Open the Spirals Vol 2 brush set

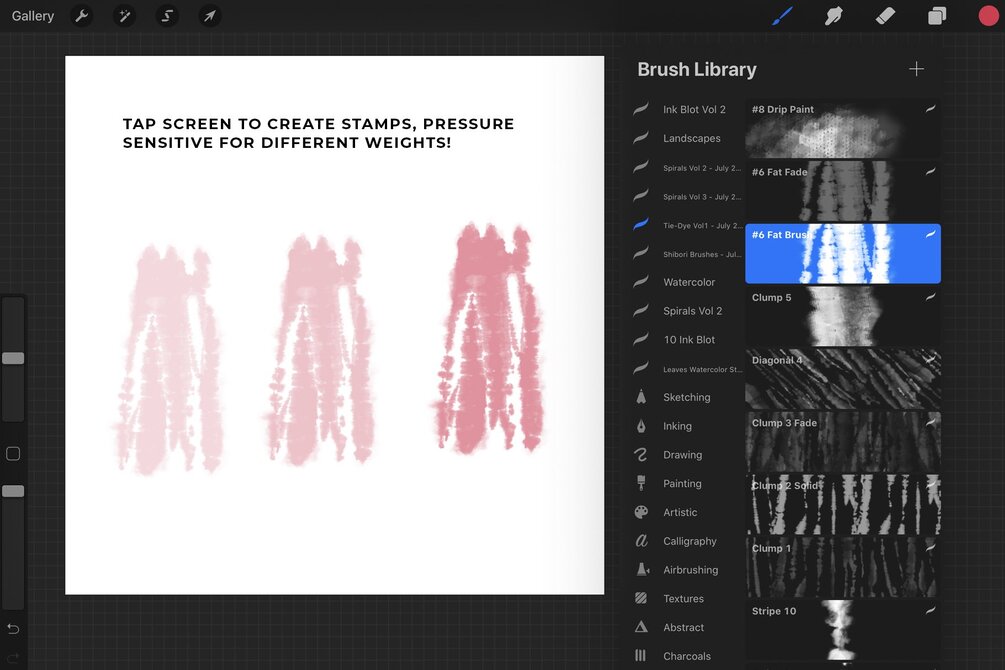[x=692, y=311]
